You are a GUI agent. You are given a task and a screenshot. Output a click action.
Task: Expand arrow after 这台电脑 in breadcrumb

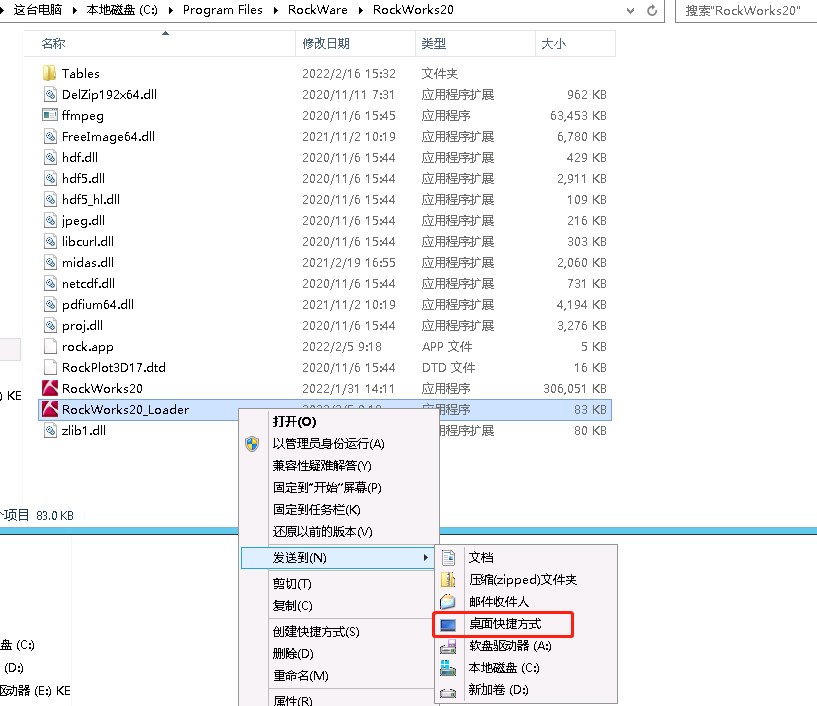point(74,10)
